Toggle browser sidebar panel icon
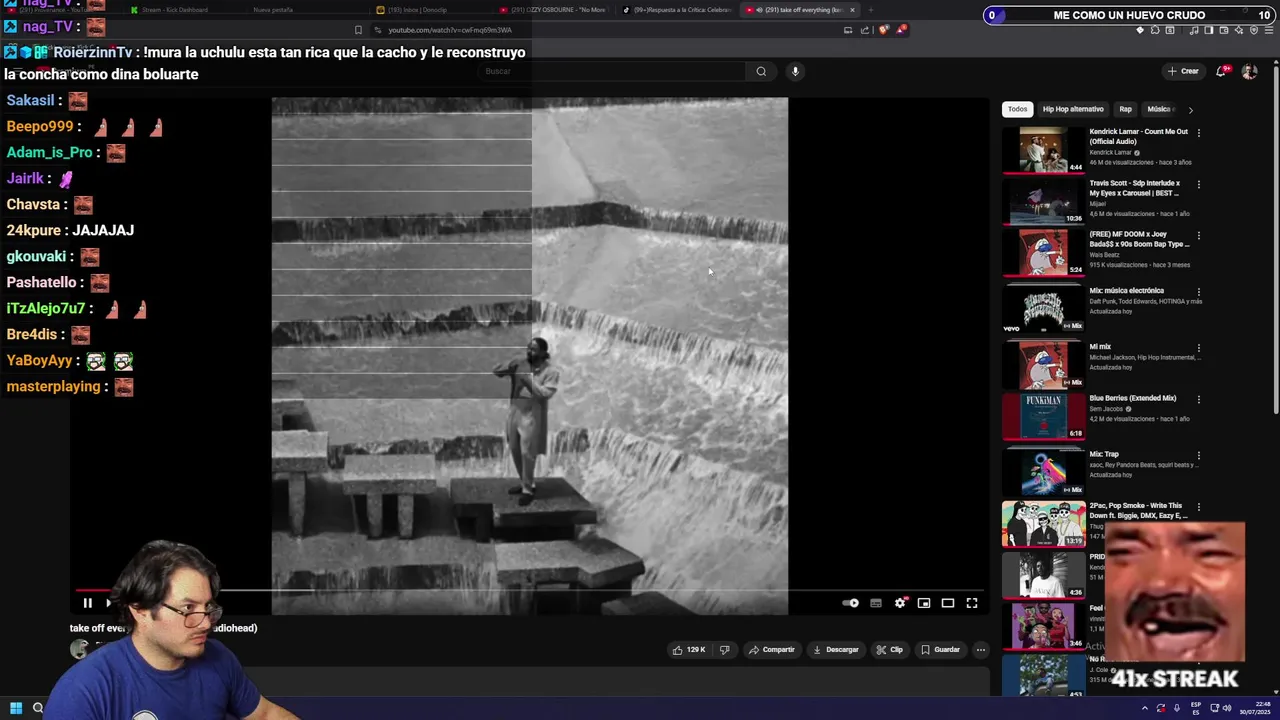Viewport: 1280px width, 720px height. [x=1209, y=30]
